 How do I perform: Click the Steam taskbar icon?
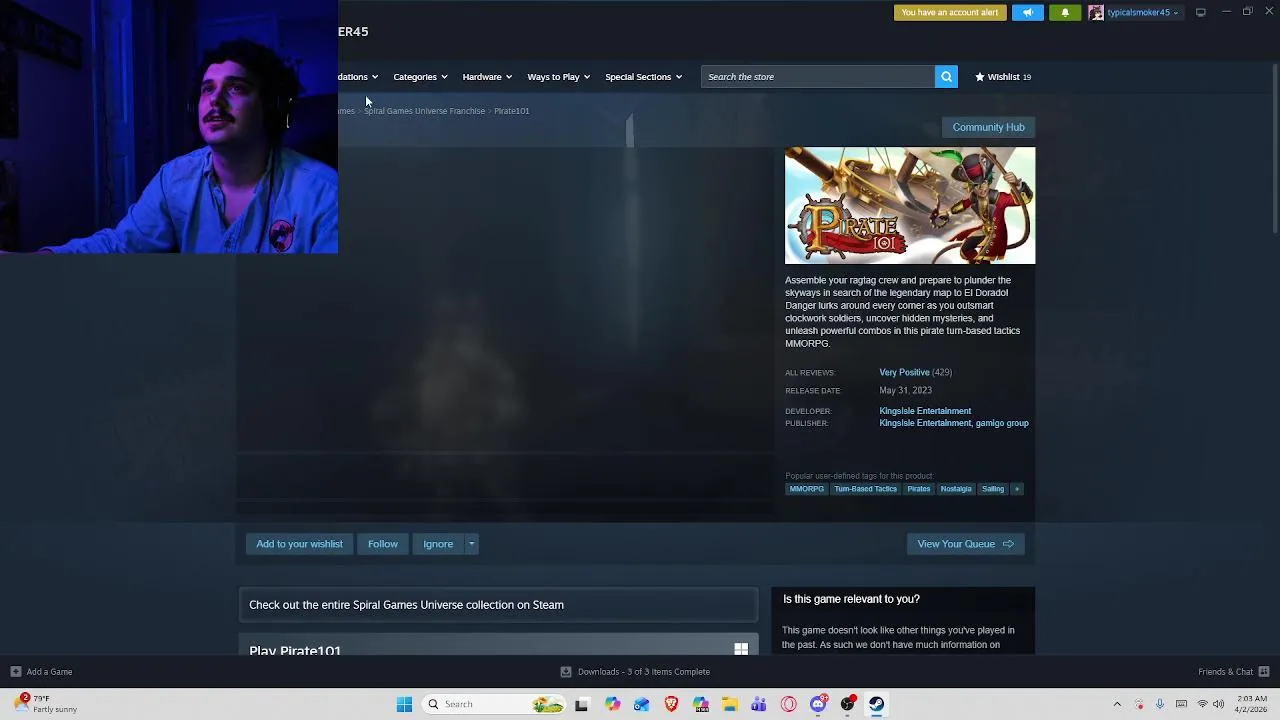pyautogui.click(x=877, y=704)
